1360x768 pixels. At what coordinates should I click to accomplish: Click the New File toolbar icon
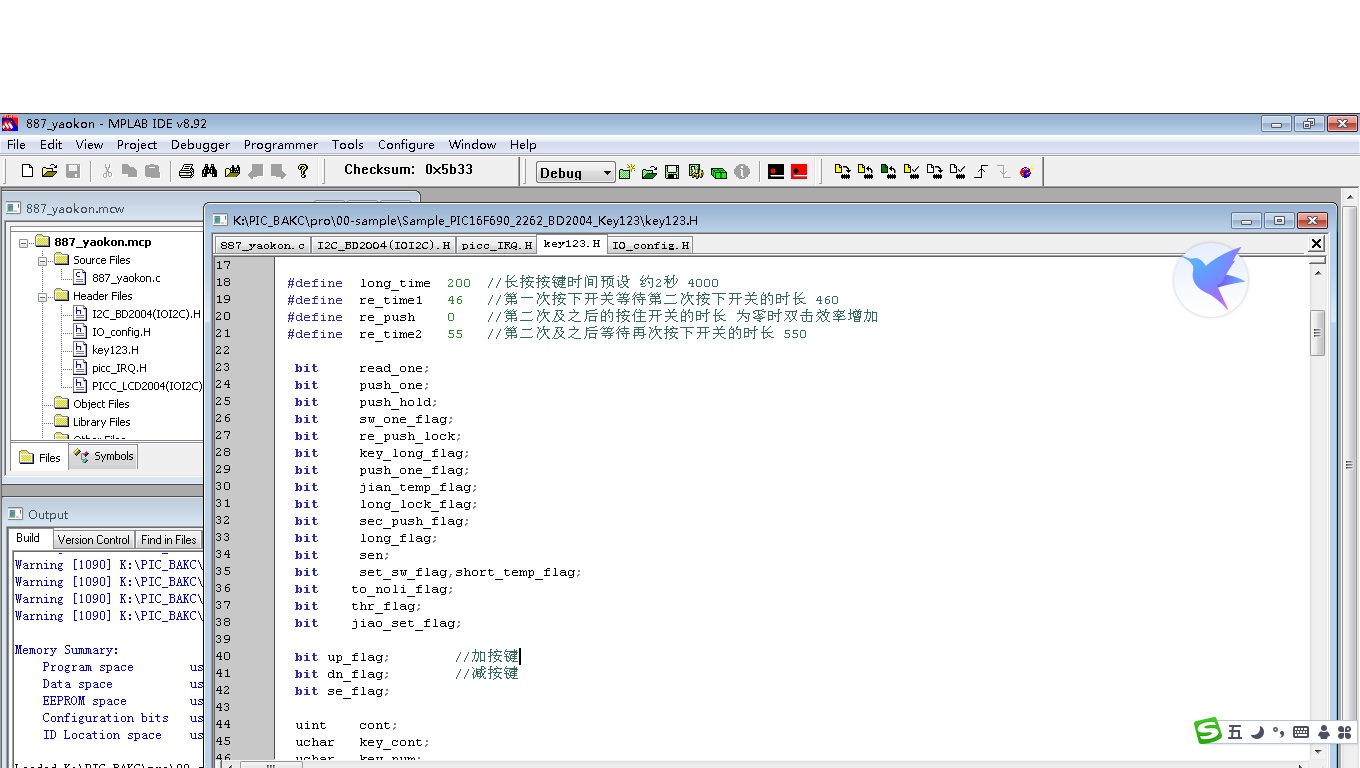pos(27,171)
